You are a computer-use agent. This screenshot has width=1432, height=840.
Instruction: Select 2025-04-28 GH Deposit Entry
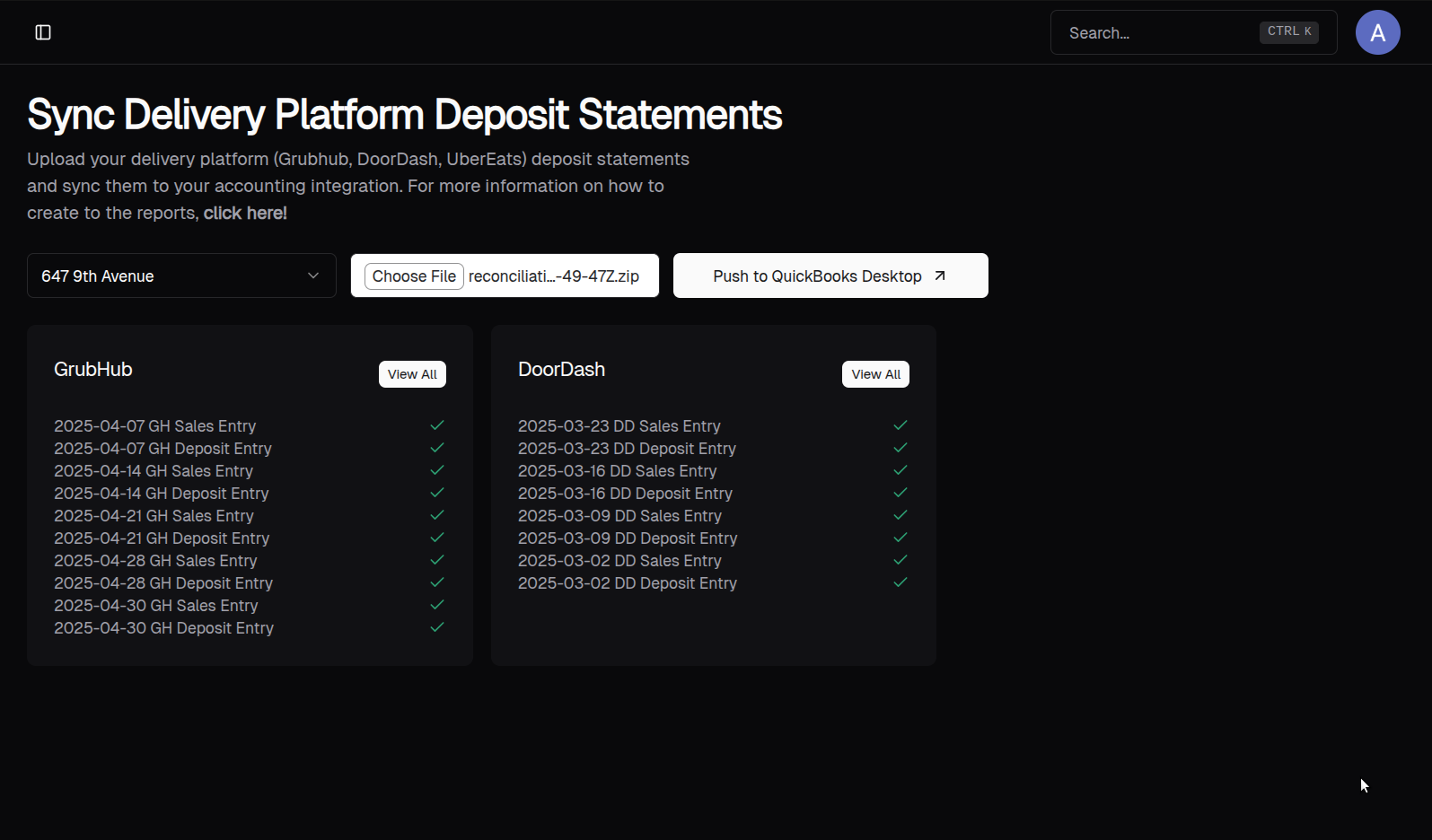pyautogui.click(x=163, y=583)
